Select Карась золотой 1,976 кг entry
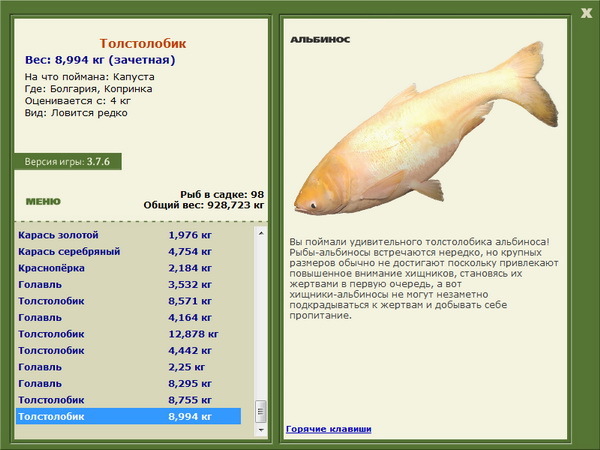This screenshot has height=450, width=600. click(x=128, y=235)
